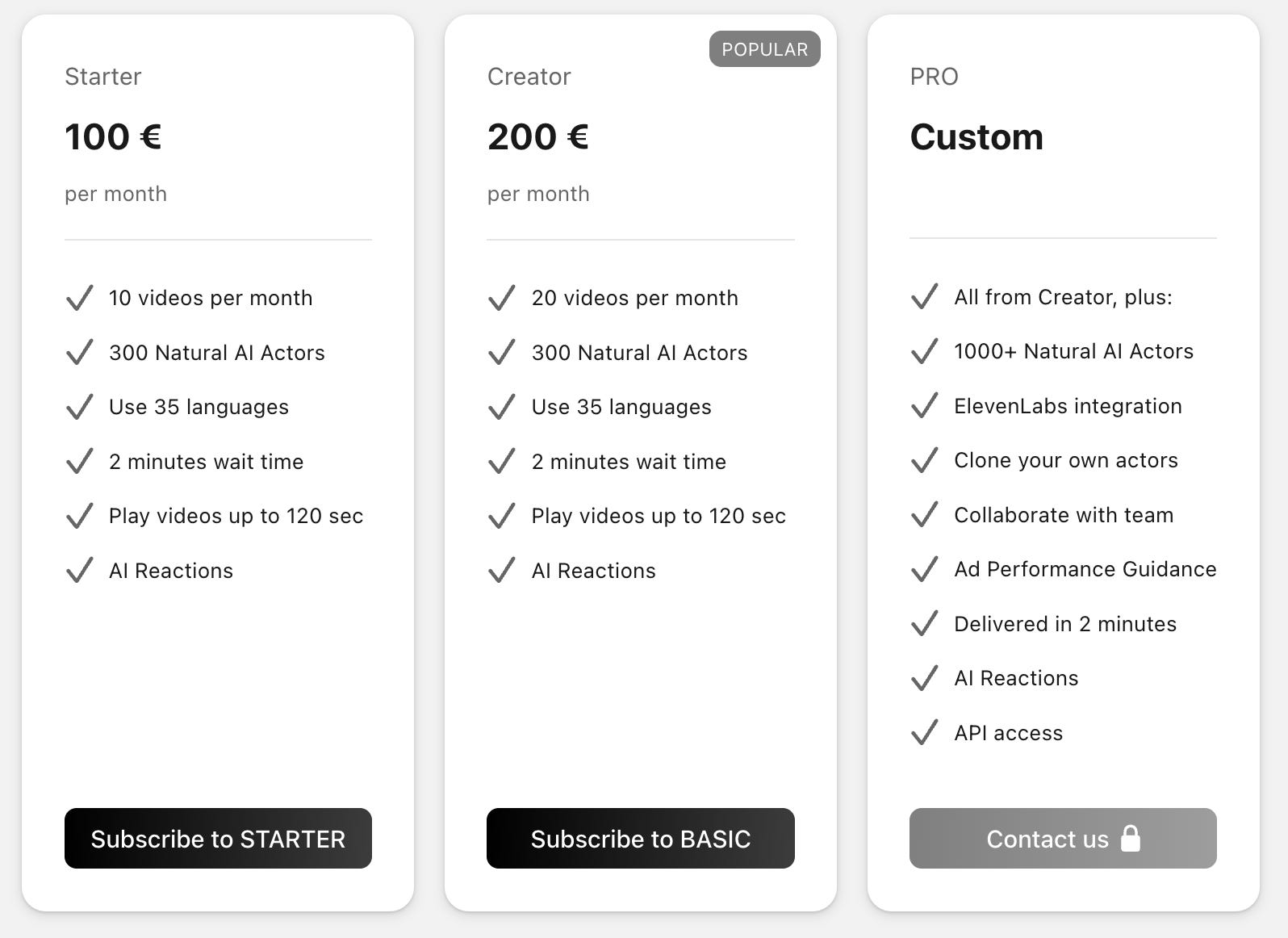The width and height of the screenshot is (1288, 938).
Task: Click the Subscribe to BASIC button
Action: coord(640,839)
